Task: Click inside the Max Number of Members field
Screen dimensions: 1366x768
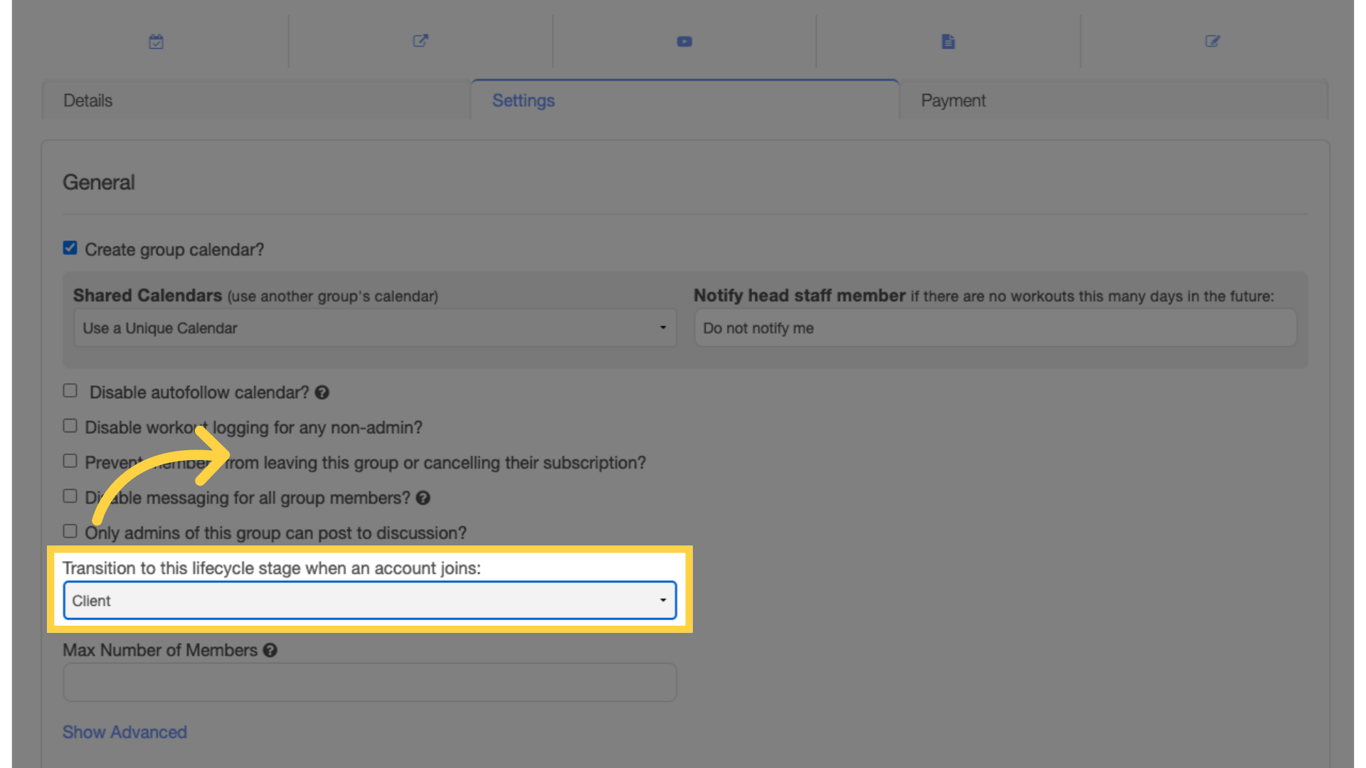Action: [x=370, y=682]
